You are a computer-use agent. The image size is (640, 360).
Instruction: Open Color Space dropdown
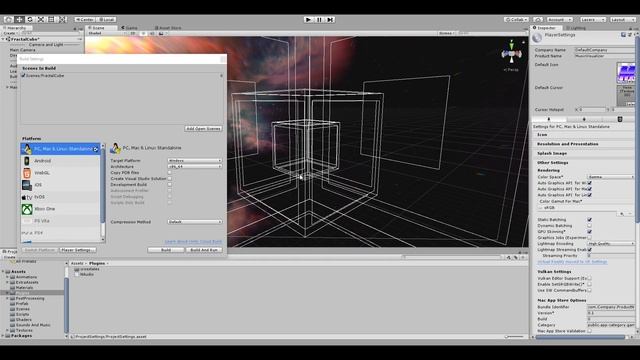point(611,177)
